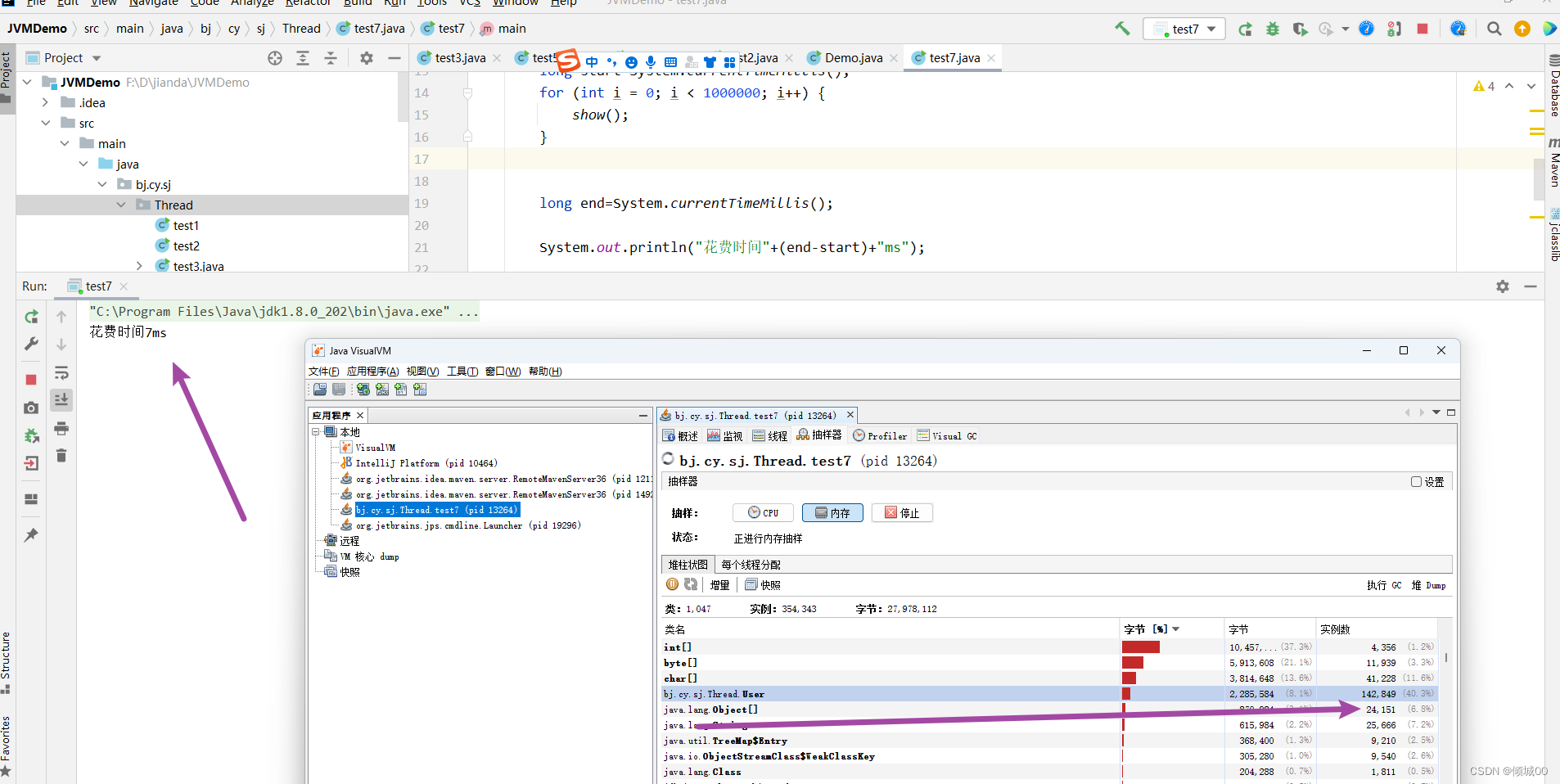Image resolution: width=1560 pixels, height=784 pixels.
Task: Open Project panel options gear
Action: 367,58
